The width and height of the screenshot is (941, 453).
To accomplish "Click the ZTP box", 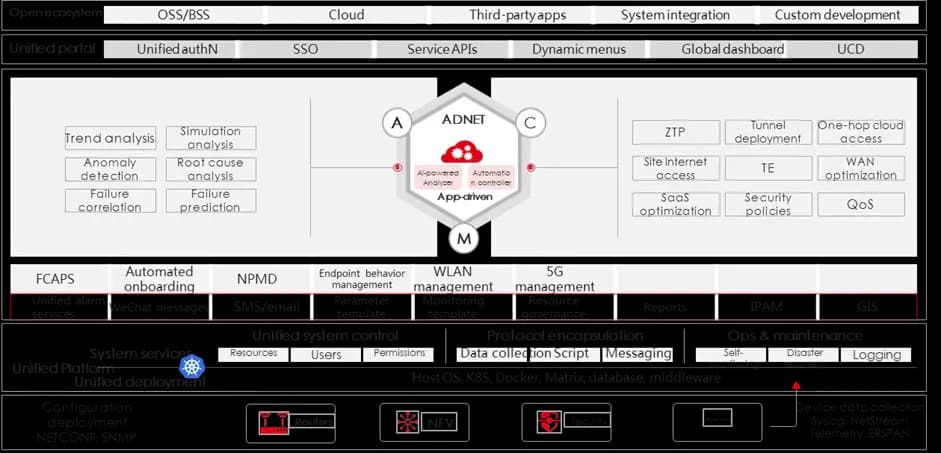I will (676, 132).
